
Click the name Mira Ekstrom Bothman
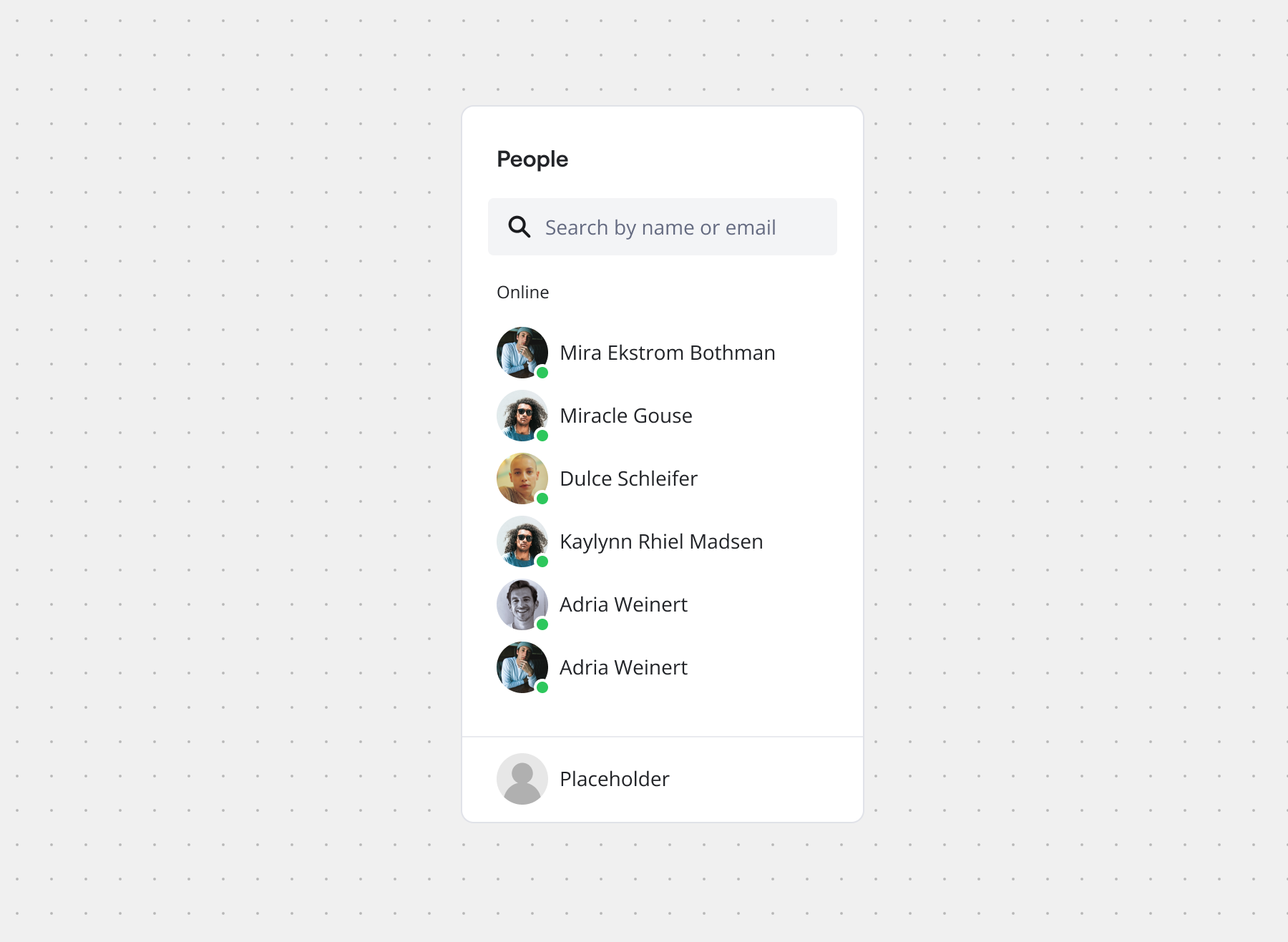click(667, 352)
